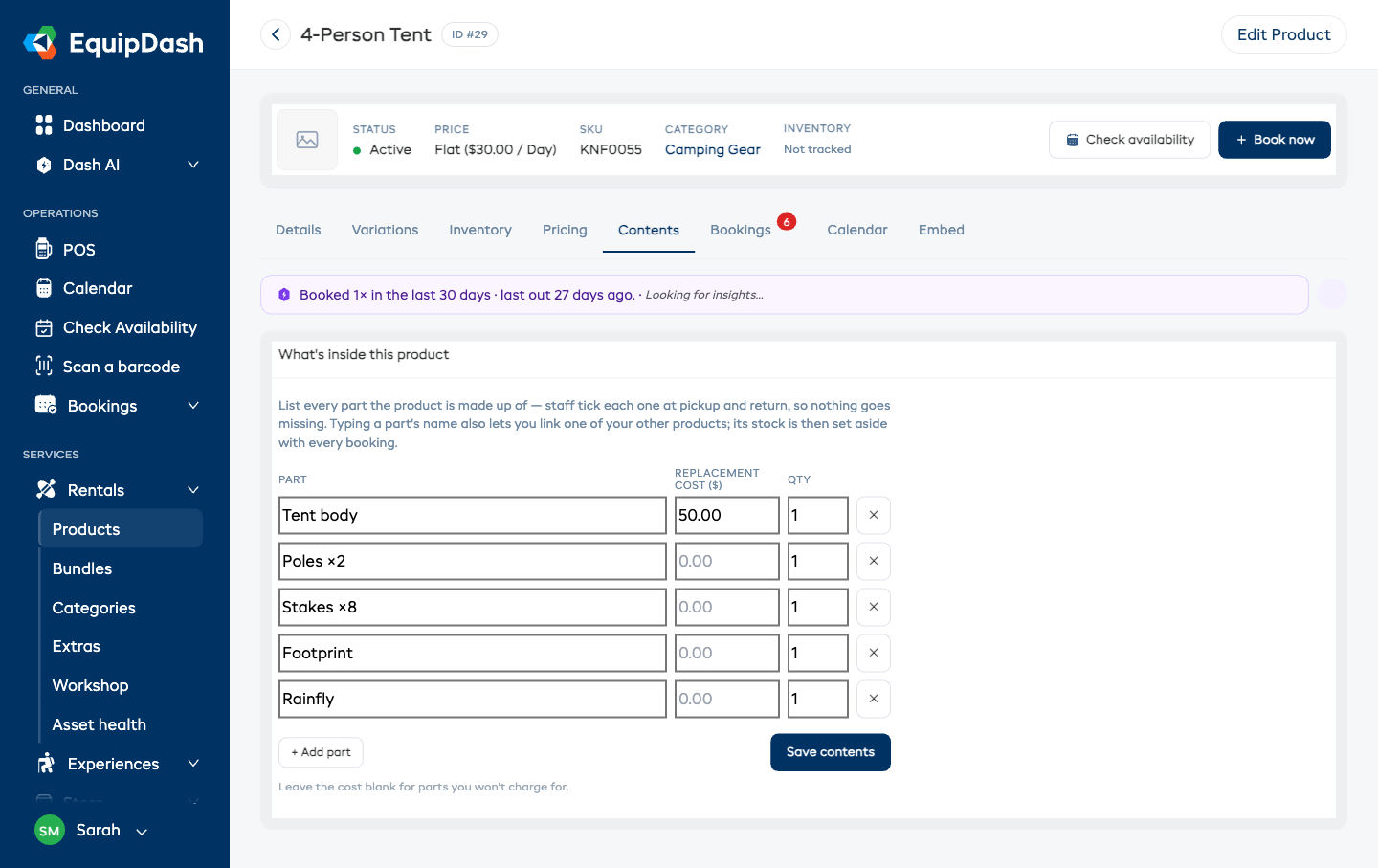Image resolution: width=1378 pixels, height=868 pixels.
Task: Switch to the Calendar tab
Action: pos(857,230)
